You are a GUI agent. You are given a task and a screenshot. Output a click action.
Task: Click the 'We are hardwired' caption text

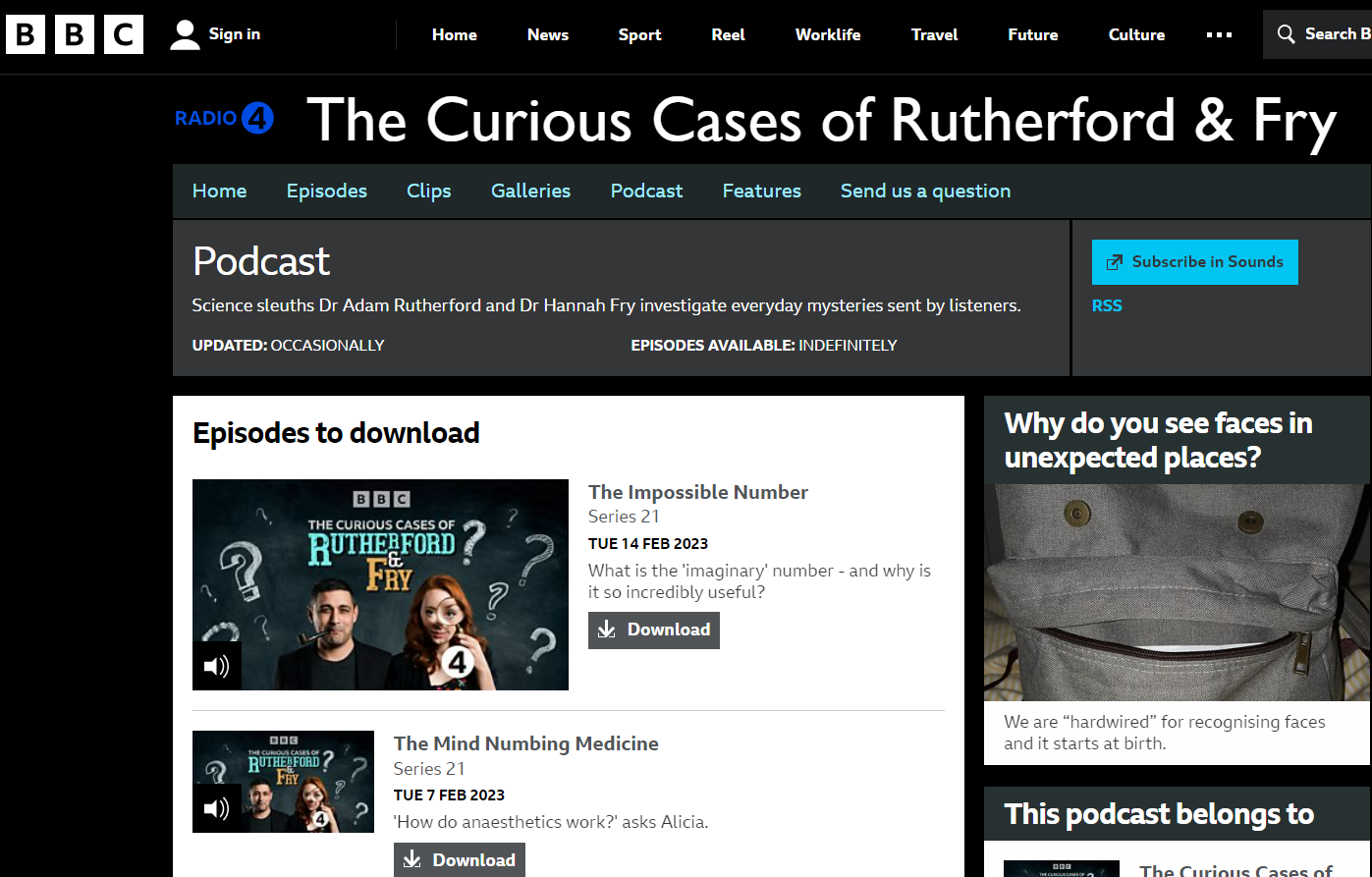click(x=1165, y=733)
